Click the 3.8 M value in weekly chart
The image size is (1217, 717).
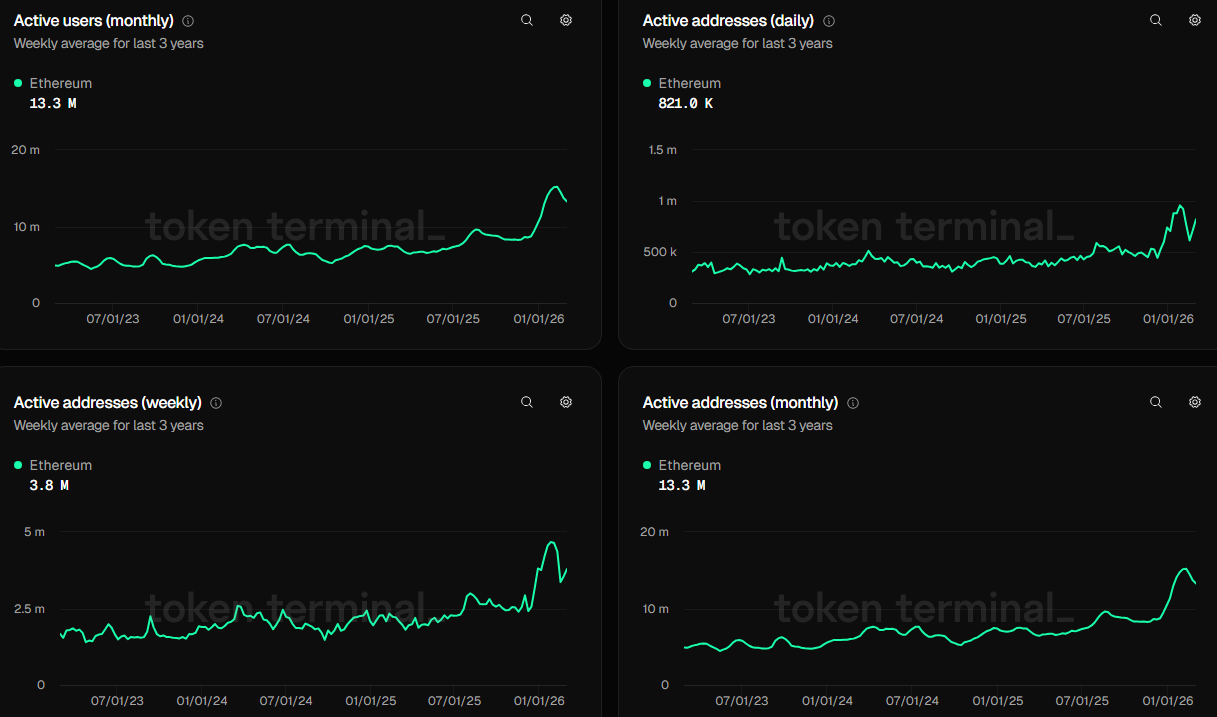click(49, 485)
